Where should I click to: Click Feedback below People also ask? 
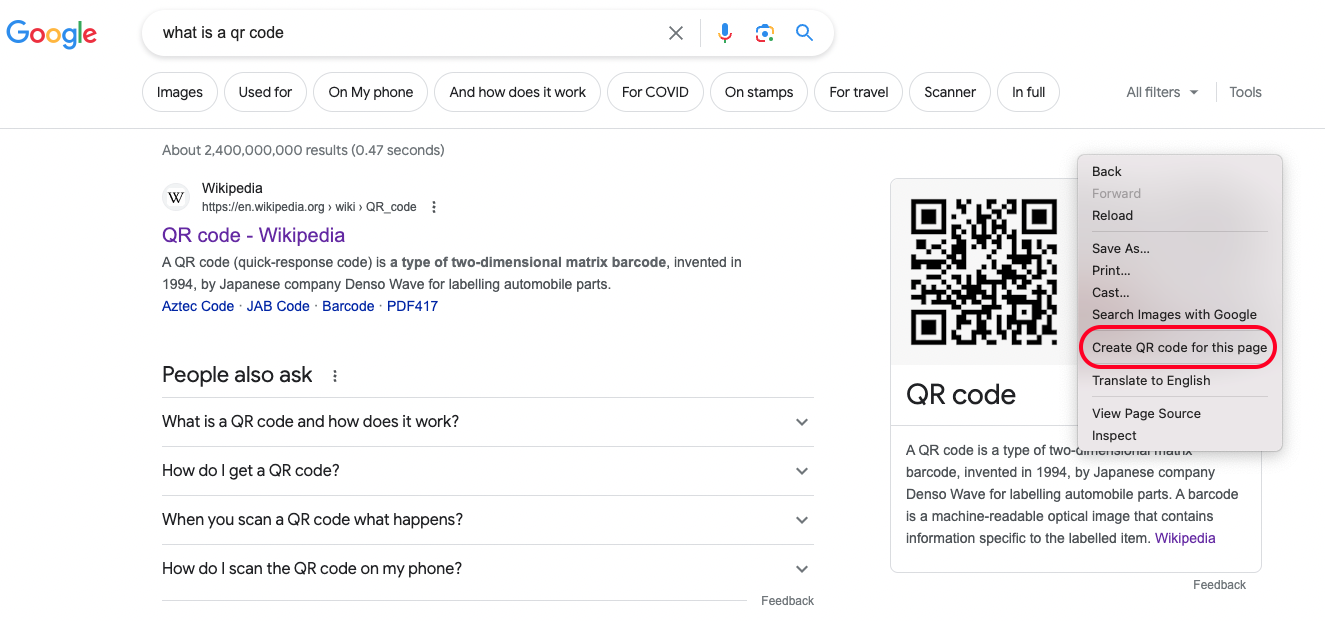(x=787, y=601)
